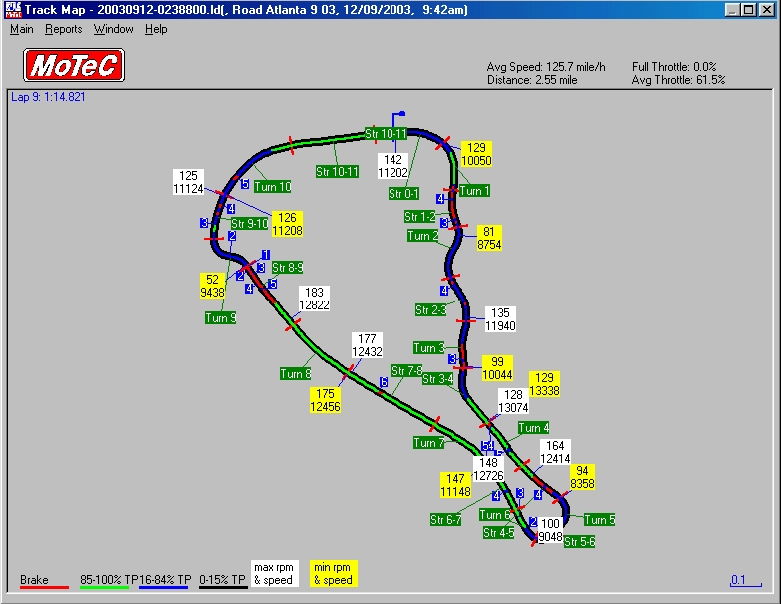Screen dimensions: 781x604
Task: Select the Str 0-1 straight label
Action: click(x=403, y=194)
